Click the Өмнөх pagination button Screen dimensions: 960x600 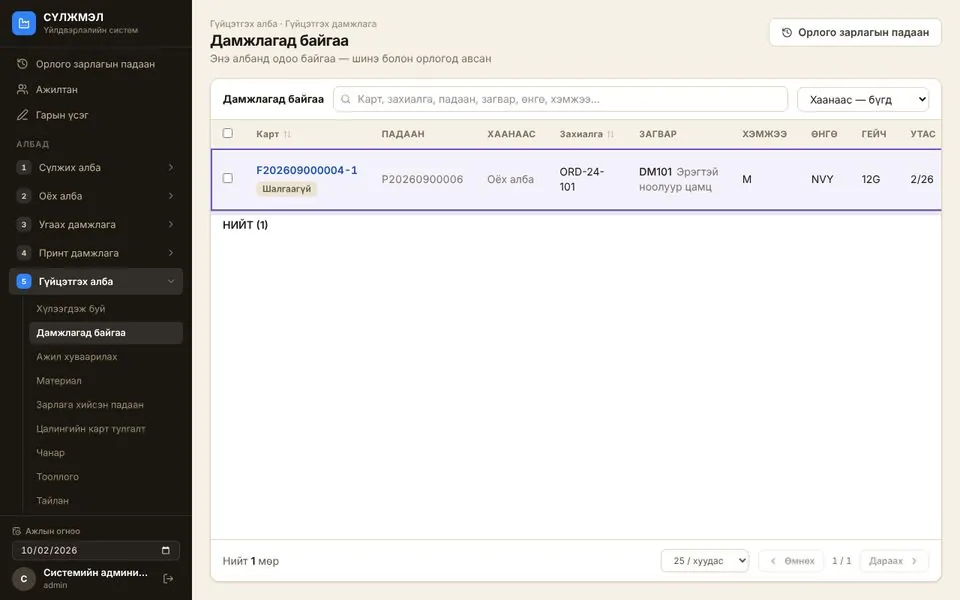(792, 561)
